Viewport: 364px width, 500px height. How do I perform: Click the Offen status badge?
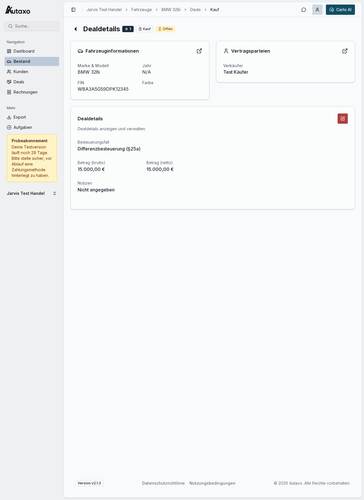tap(165, 29)
